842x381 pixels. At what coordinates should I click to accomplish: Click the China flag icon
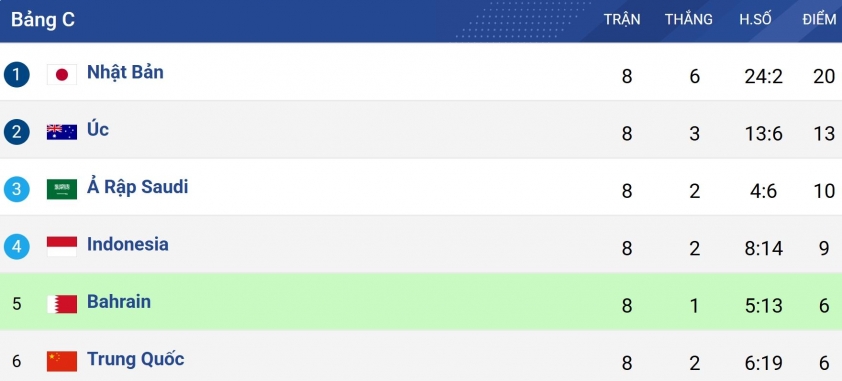click(62, 361)
